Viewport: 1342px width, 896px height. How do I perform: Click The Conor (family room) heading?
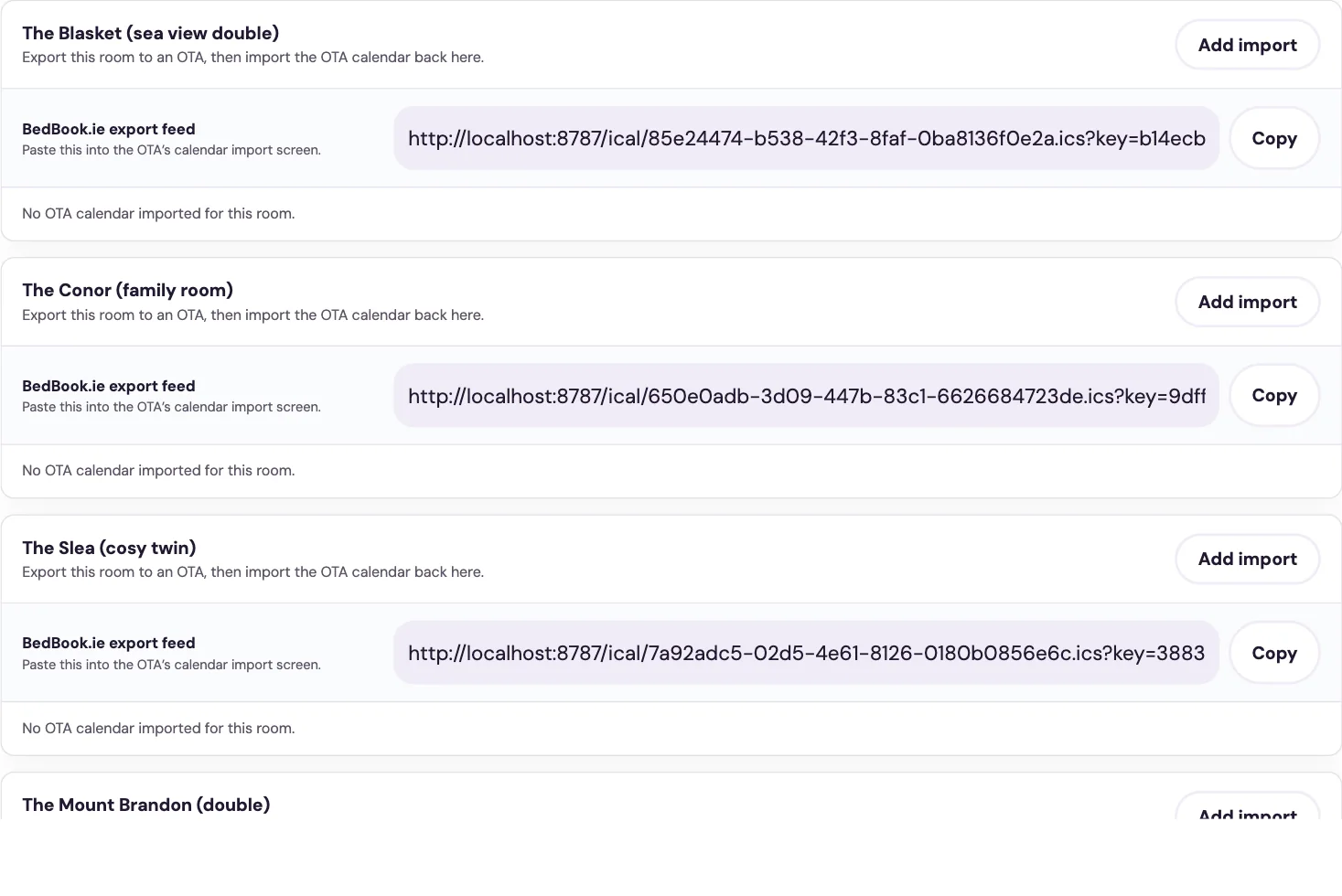127,290
